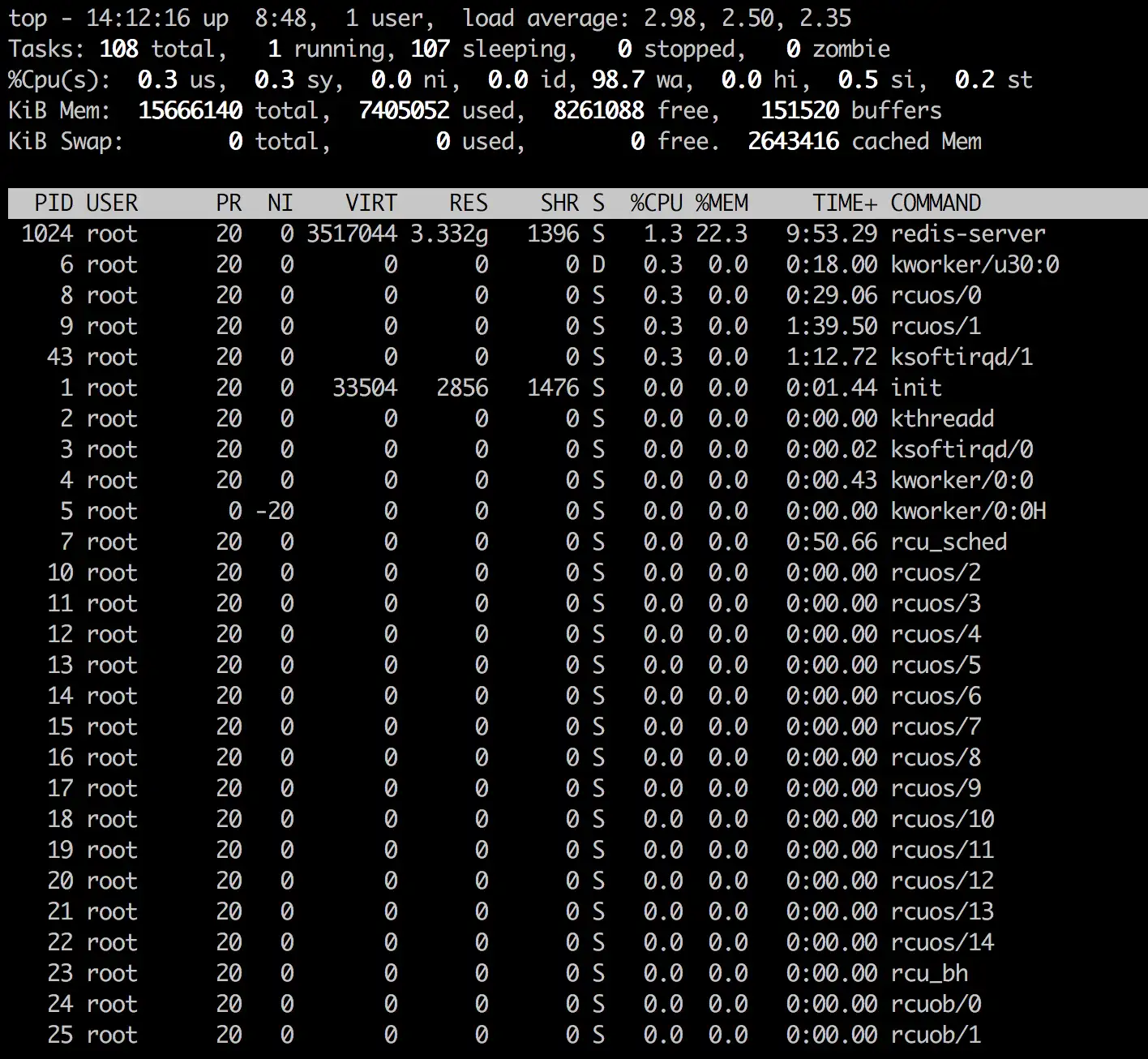Viewport: 1148px width, 1059px height.
Task: Click the D state of kworker/u30:0
Action: [598, 264]
